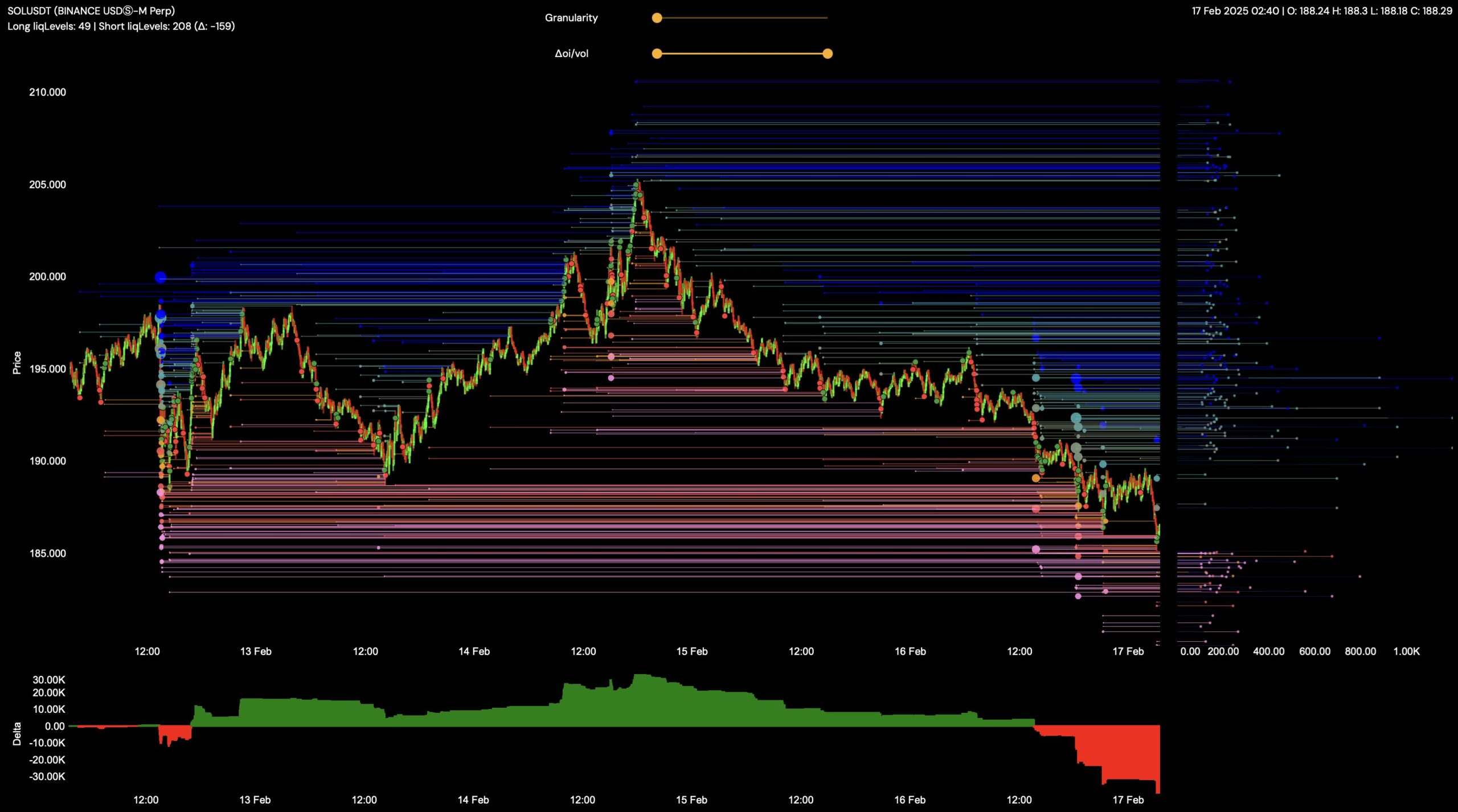
Task: Click the Granularity slider handle
Action: pos(657,18)
